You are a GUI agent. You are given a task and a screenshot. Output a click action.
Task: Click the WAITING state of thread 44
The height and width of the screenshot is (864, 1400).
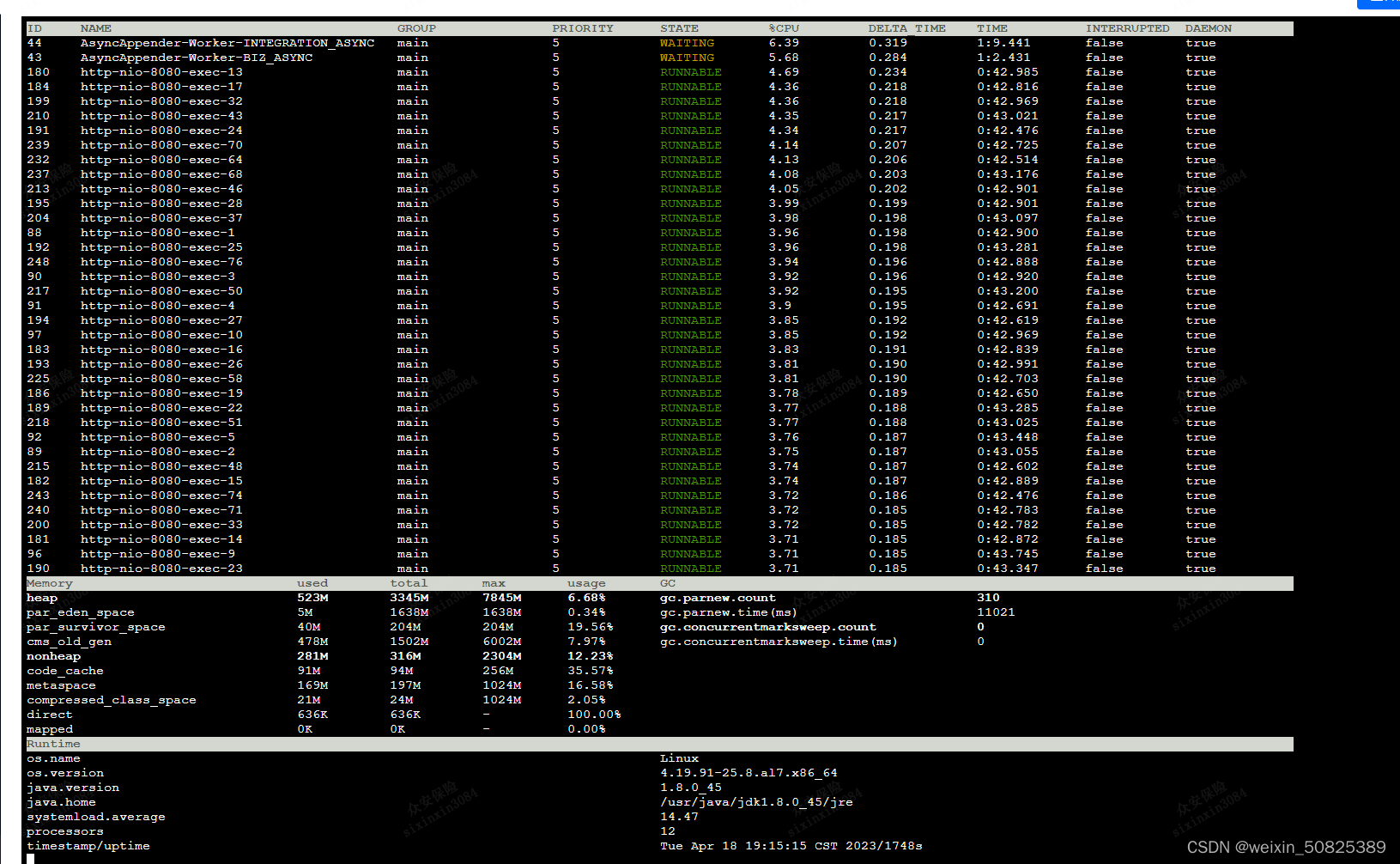click(x=687, y=43)
